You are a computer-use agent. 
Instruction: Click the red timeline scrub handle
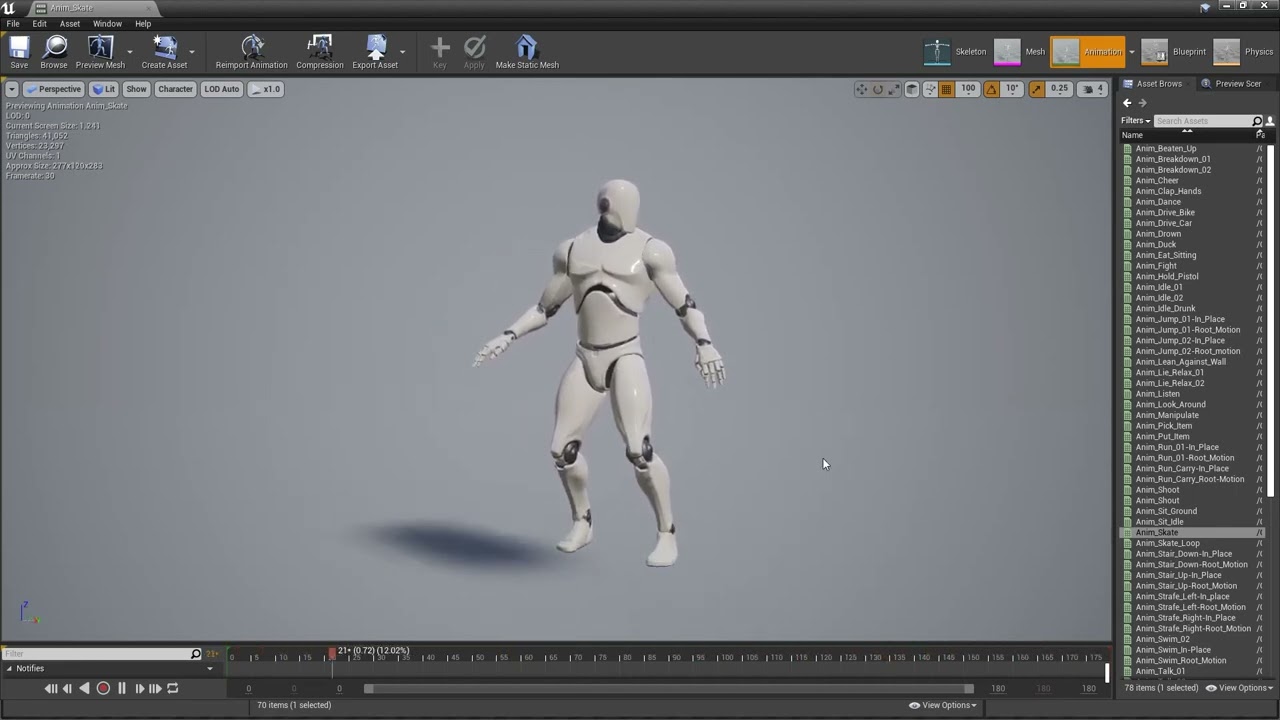click(x=332, y=655)
